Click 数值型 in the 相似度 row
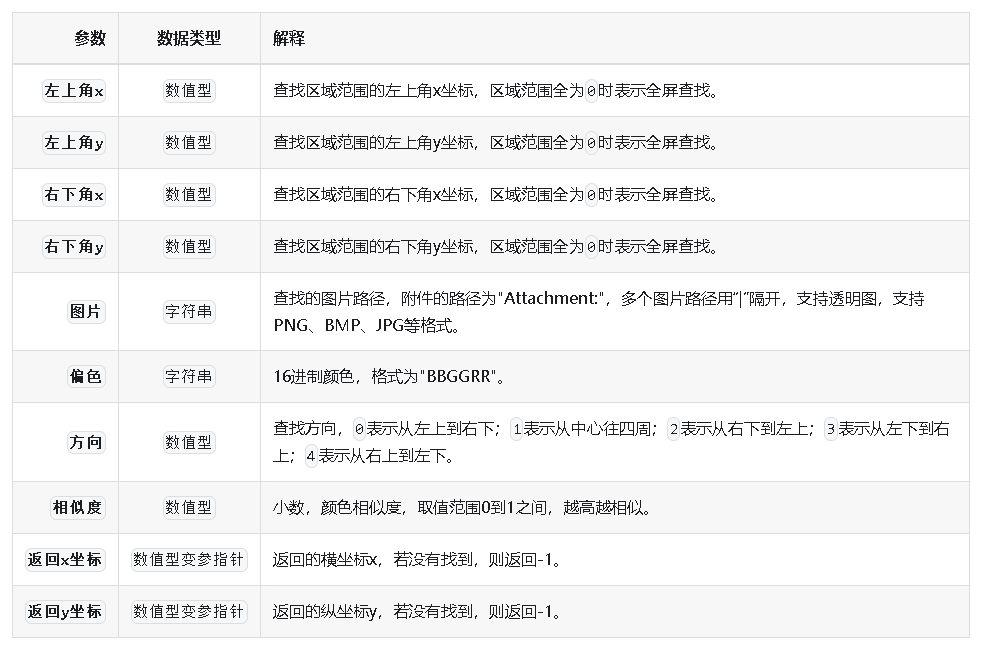Image resolution: width=983 pixels, height=646 pixels. click(189, 507)
